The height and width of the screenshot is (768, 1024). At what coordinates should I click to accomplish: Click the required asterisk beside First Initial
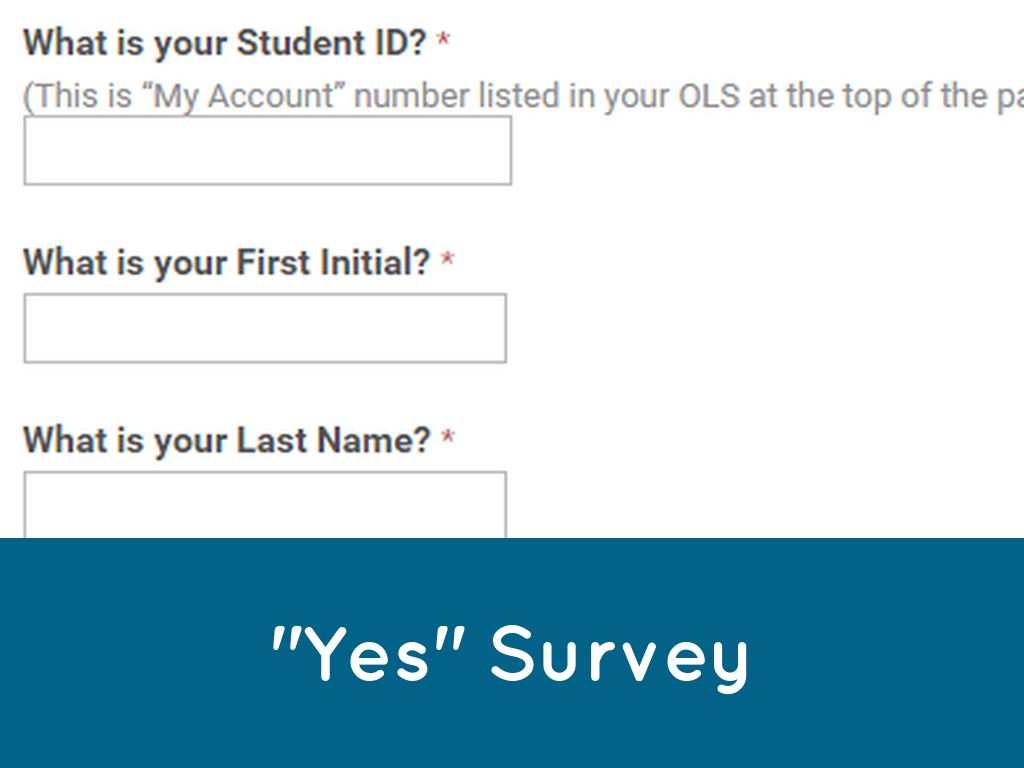(447, 263)
